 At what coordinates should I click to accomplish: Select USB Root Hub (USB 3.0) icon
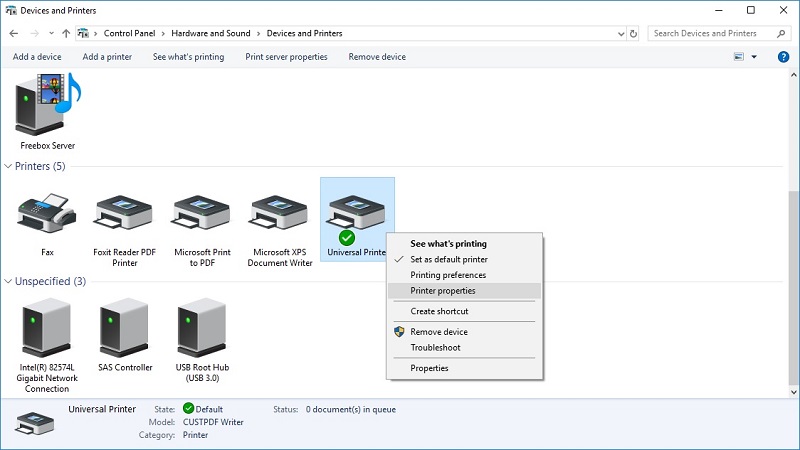[x=202, y=330]
